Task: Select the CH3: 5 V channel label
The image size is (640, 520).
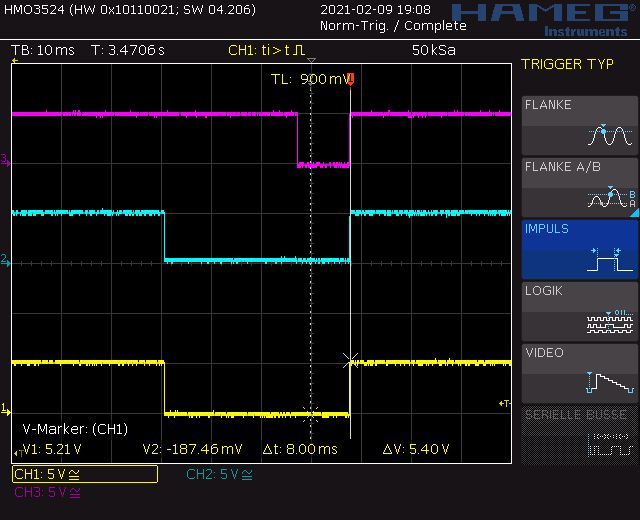Action: pyautogui.click(x=47, y=492)
